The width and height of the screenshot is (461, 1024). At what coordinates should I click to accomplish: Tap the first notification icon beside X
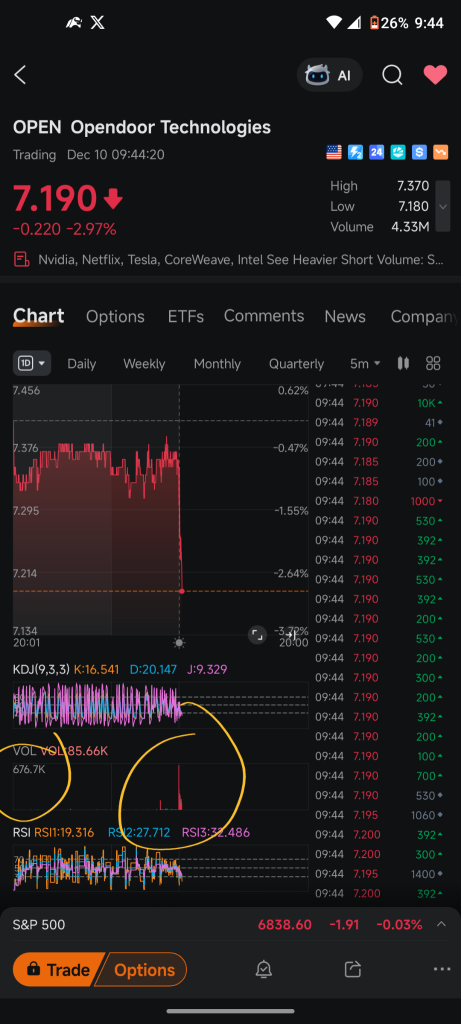pyautogui.click(x=74, y=23)
